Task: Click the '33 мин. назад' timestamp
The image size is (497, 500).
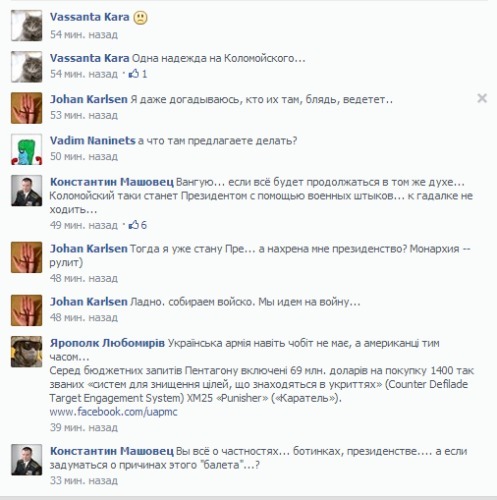Action: point(84,480)
